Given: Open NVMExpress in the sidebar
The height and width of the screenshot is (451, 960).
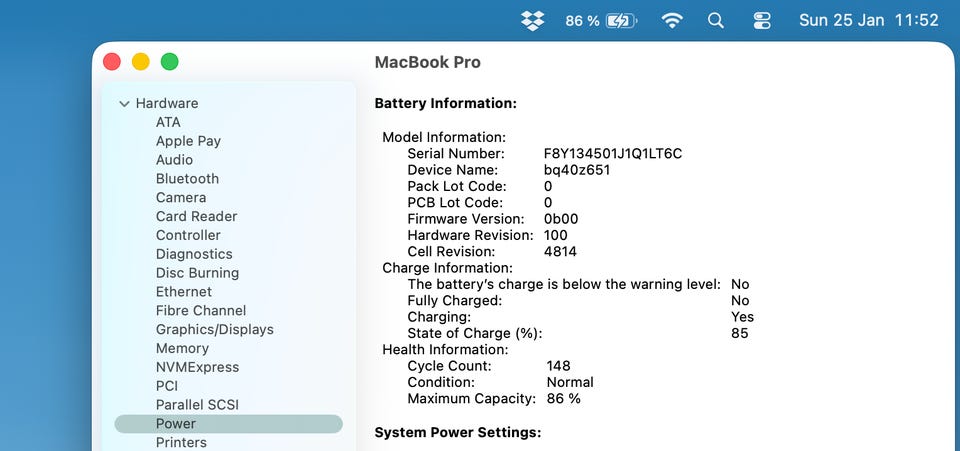Looking at the screenshot, I should 197,367.
